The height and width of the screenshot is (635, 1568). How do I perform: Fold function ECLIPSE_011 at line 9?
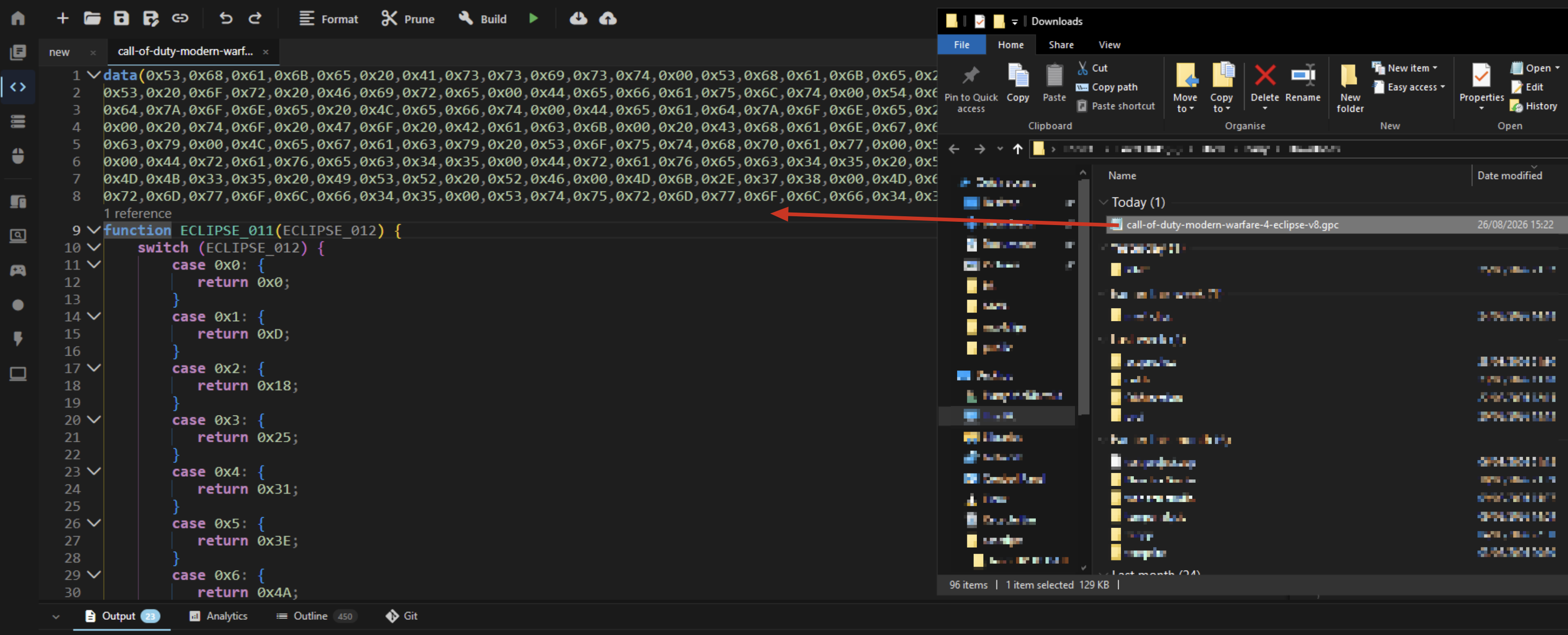(x=93, y=230)
